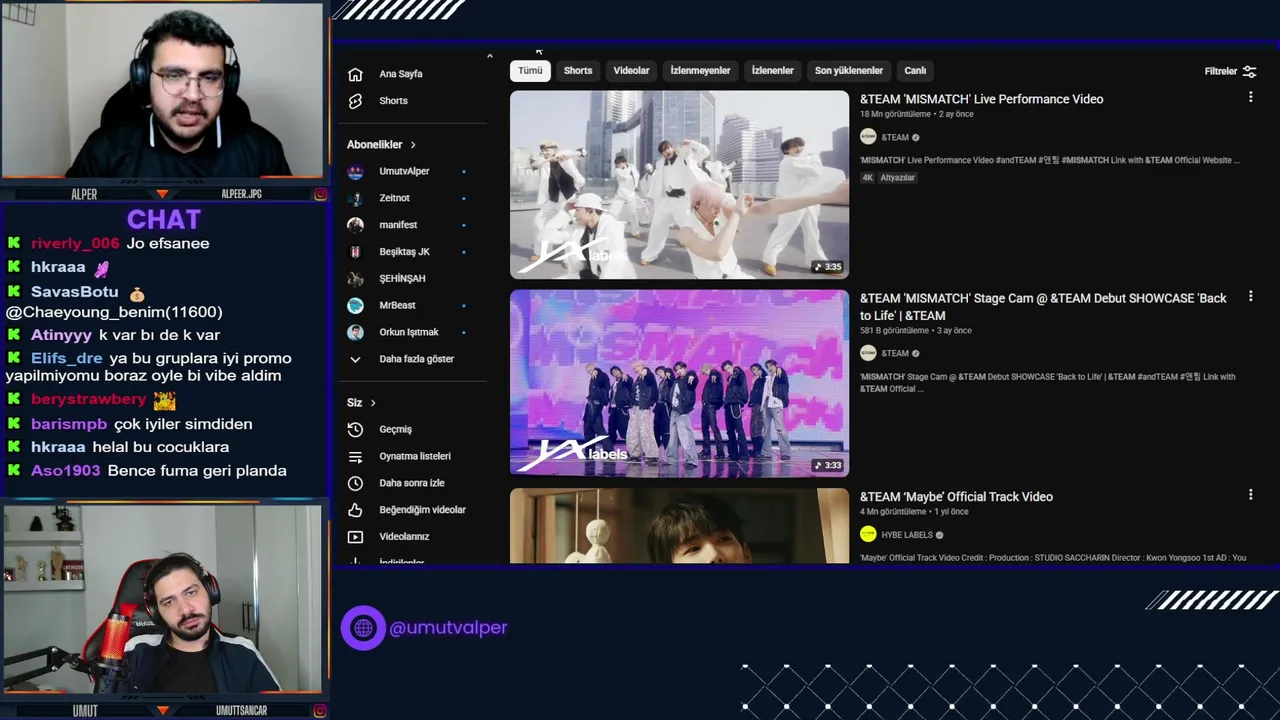Viewport: 1280px width, 720px height.
Task: Click the 3:33 duration on Stage Cam thumbnail
Action: coord(827,465)
